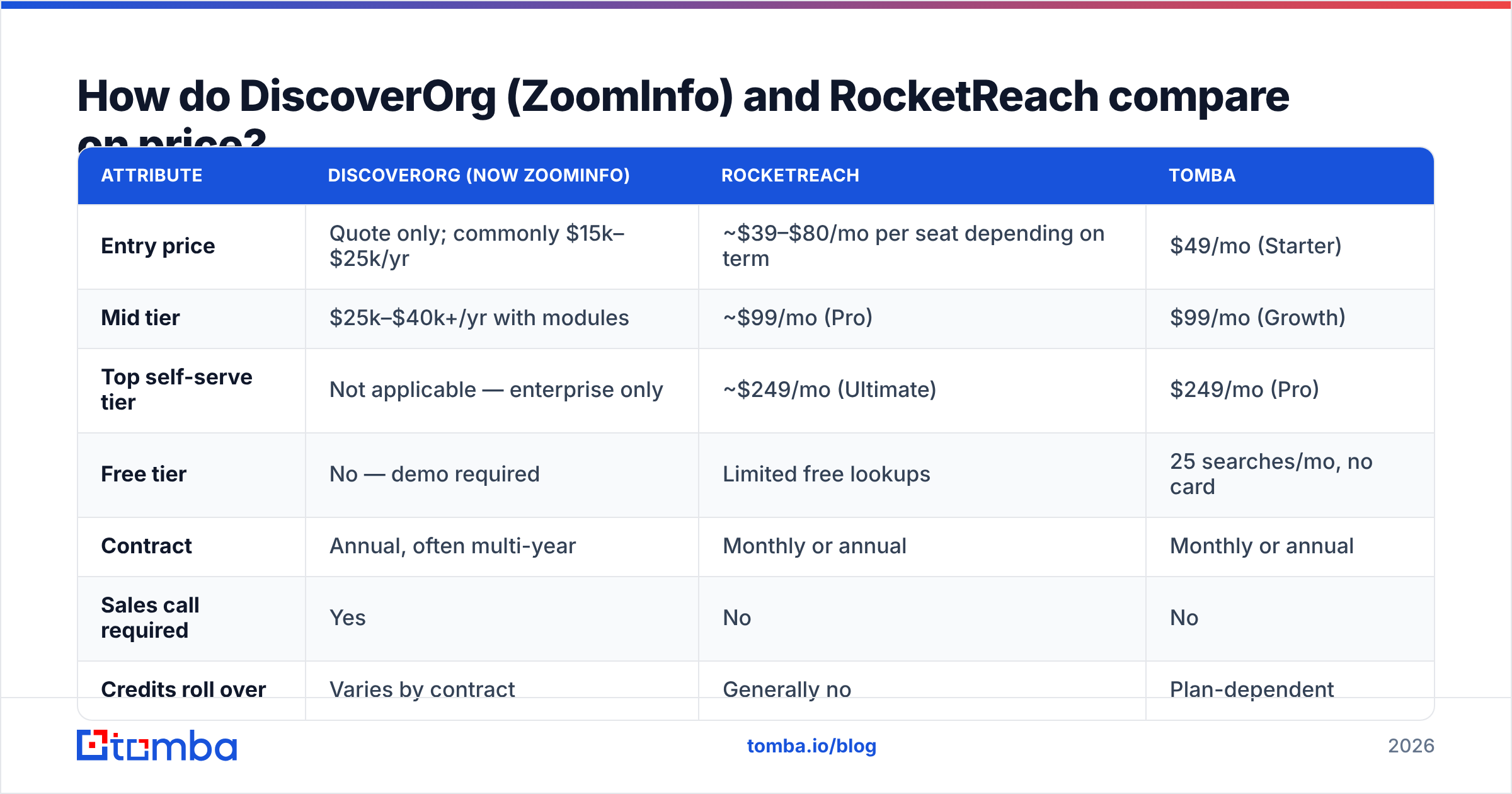Select 'Limited free lookups' cell
The height and width of the screenshot is (794, 1512).
[922, 475]
